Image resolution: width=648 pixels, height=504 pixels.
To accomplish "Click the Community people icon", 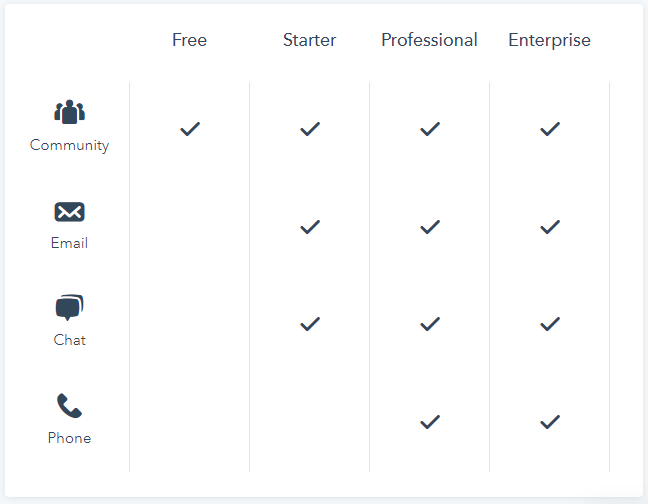I will click(69, 112).
